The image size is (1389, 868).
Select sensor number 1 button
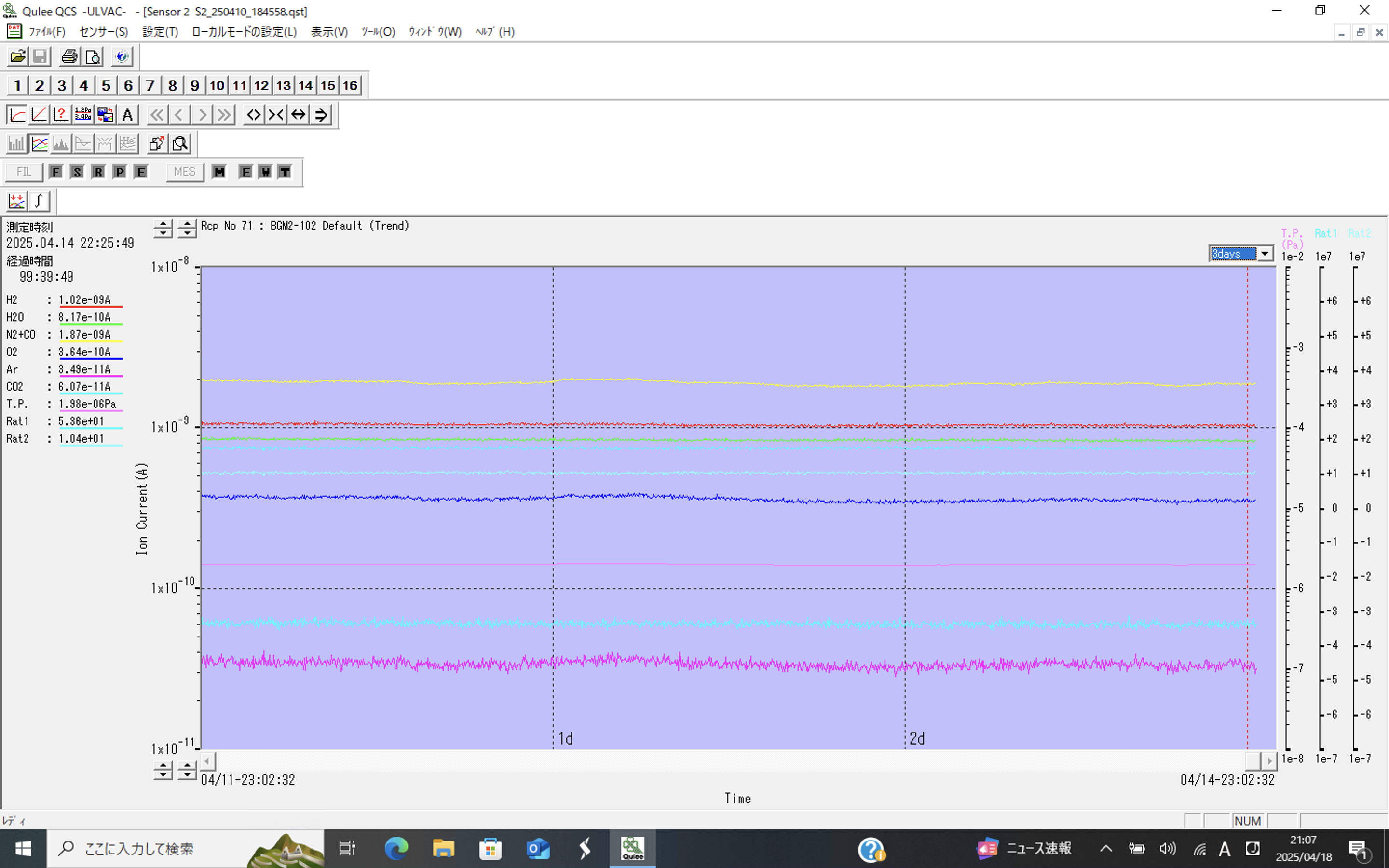18,85
